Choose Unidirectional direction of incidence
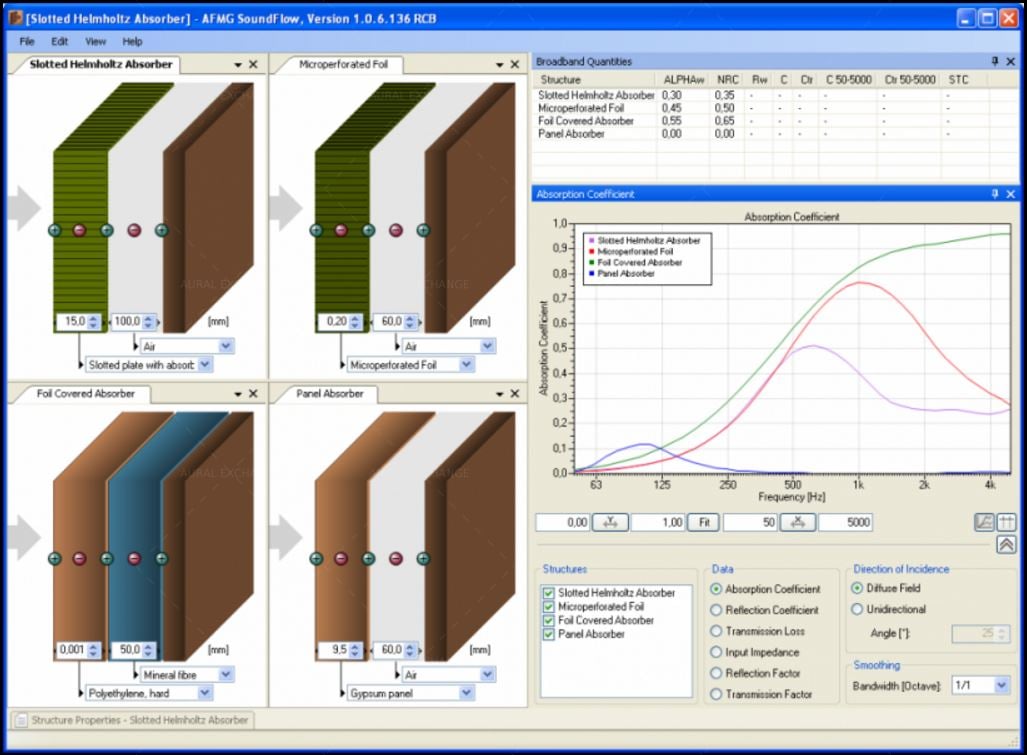 857,609
